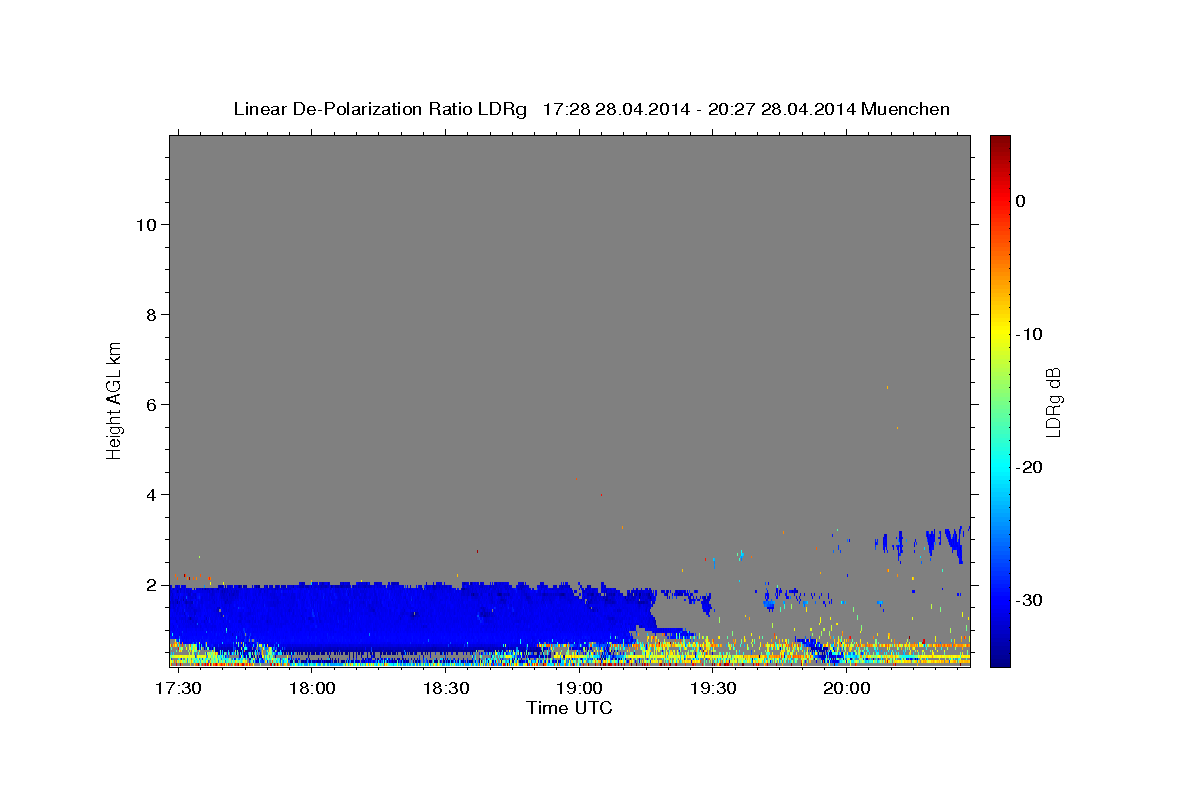Click the plot title 'Linear De-Polarization Ratio LDRg'
Viewport: 1200px width, 800px height.
pos(379,109)
